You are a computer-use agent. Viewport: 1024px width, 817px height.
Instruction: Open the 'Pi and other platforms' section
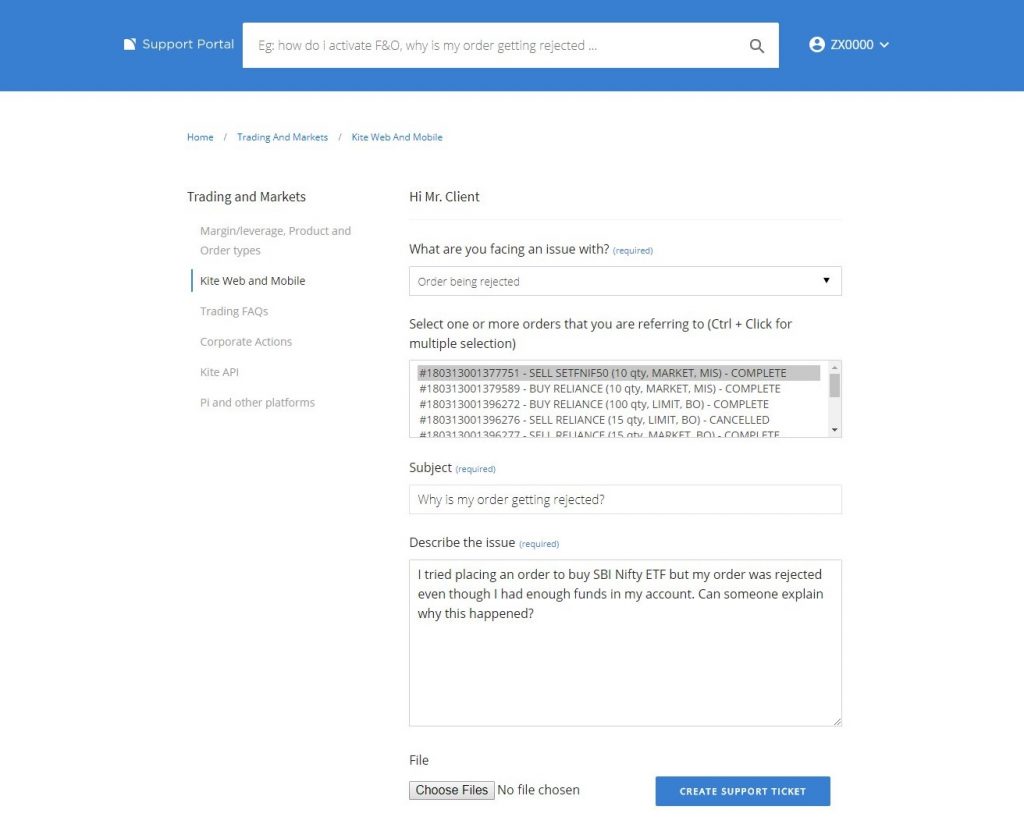258,402
